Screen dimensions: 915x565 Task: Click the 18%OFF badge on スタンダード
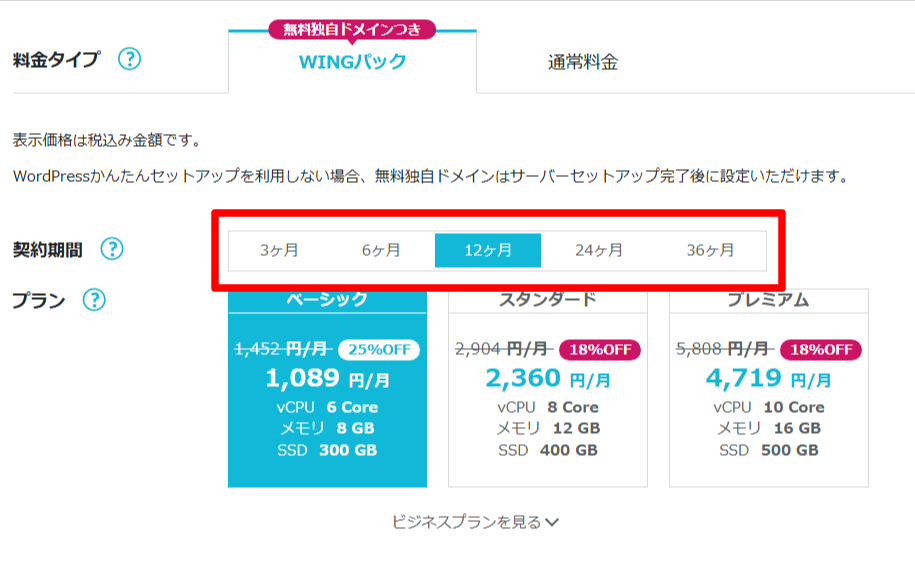600,350
